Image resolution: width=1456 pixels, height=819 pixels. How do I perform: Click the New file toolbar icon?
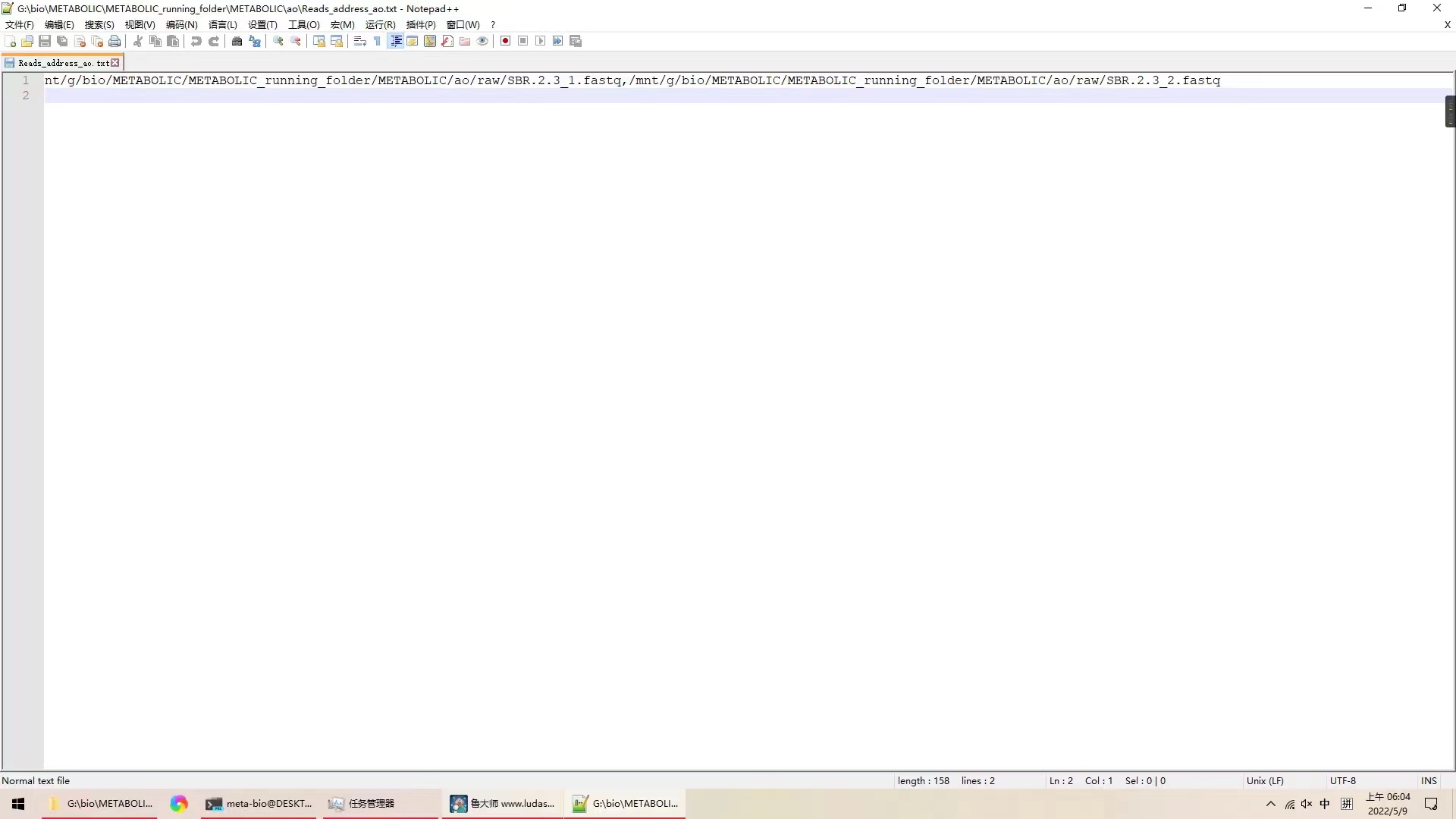click(10, 41)
